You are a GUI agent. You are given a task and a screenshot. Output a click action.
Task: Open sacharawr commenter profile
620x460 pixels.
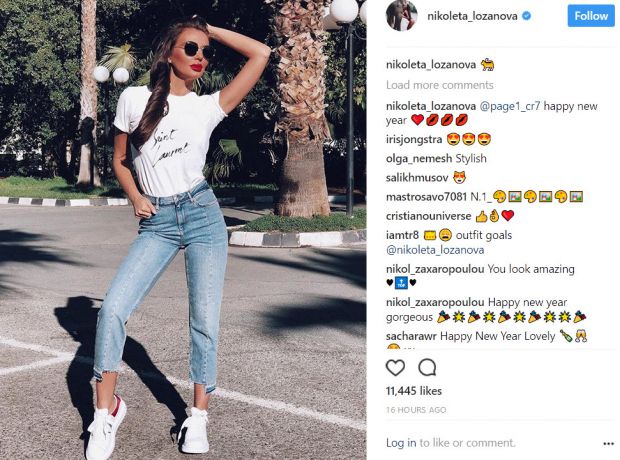[411, 336]
